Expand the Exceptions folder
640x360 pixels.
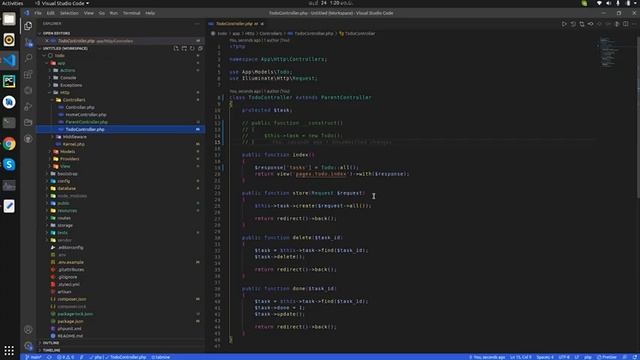[71, 85]
